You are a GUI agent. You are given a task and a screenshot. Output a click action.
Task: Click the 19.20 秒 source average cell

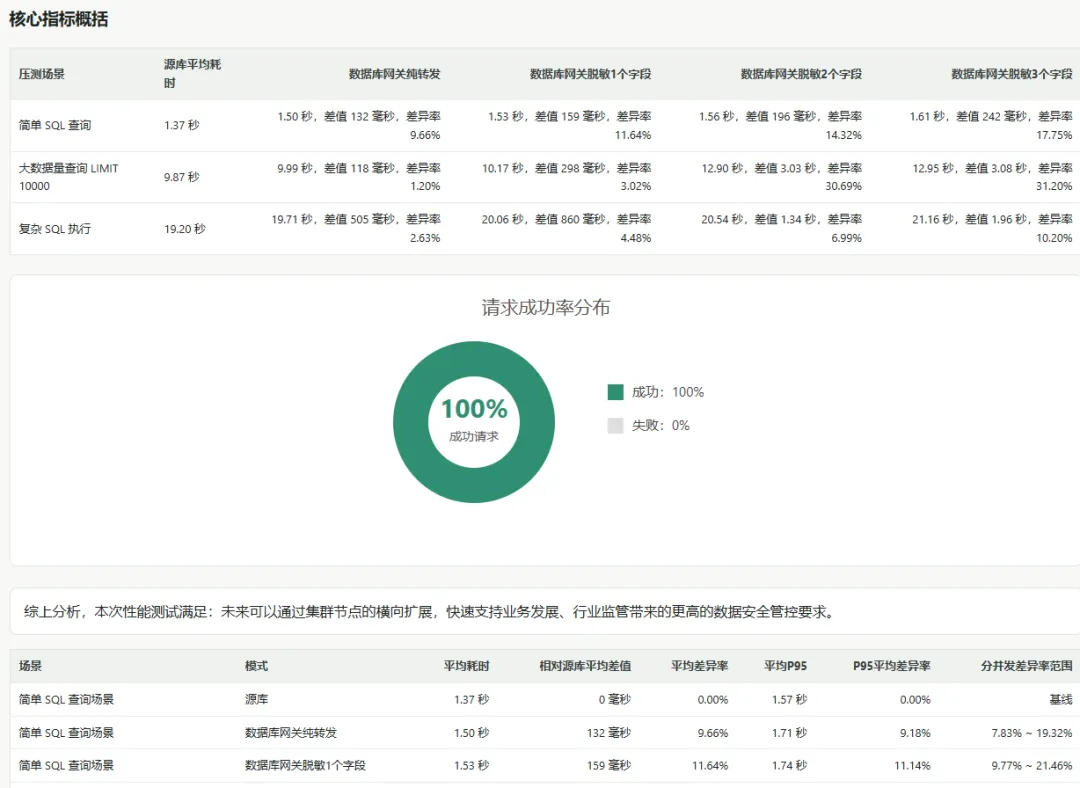coord(185,229)
